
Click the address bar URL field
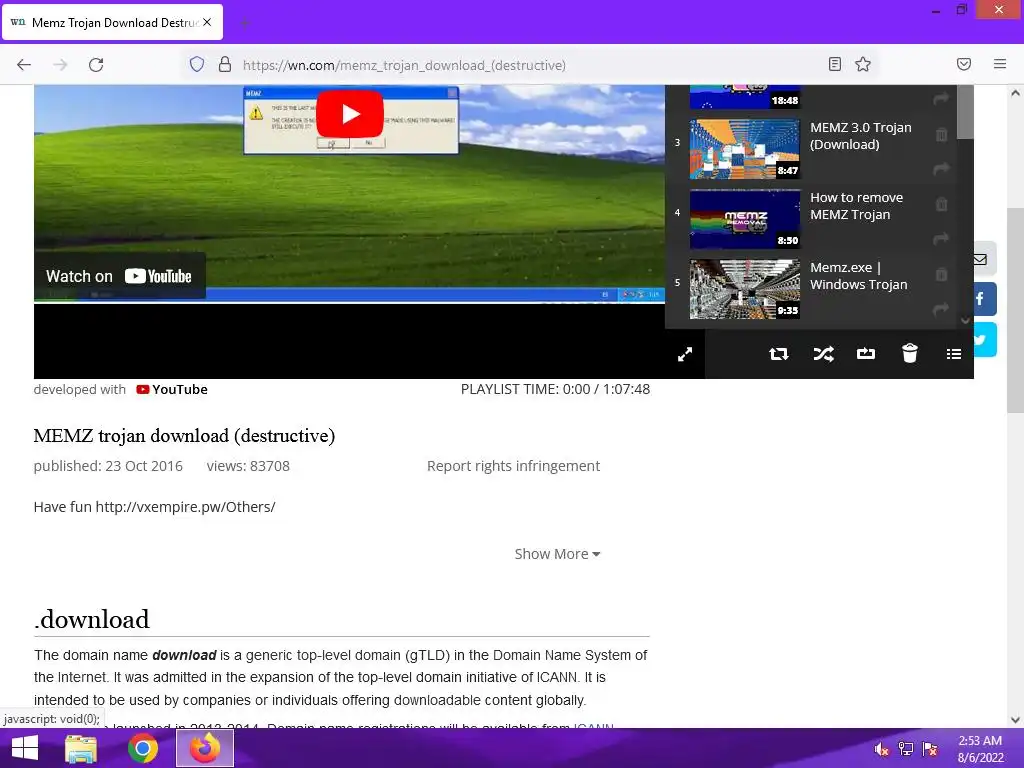click(x=529, y=65)
